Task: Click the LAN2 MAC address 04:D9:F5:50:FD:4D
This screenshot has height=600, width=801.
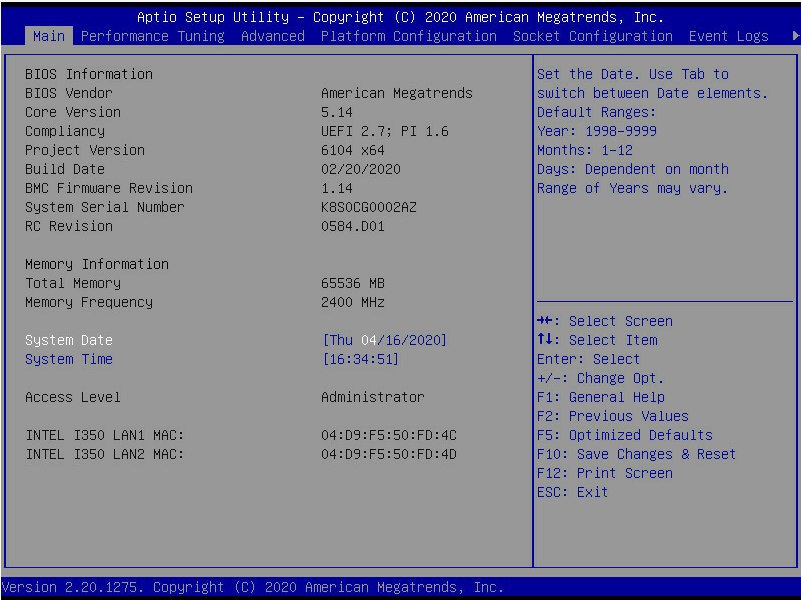Action: point(389,454)
